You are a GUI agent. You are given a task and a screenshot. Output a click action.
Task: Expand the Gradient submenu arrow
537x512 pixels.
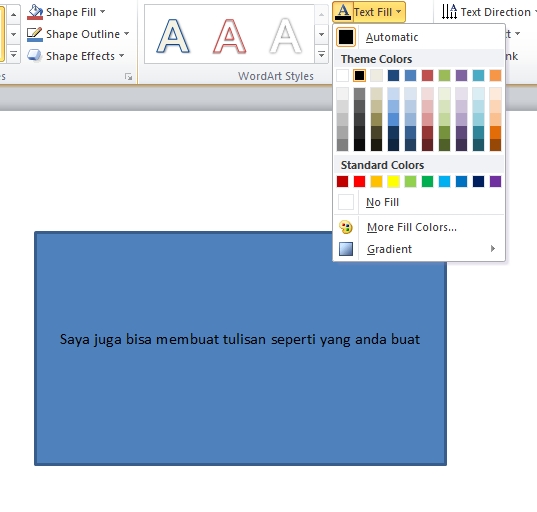[493, 249]
